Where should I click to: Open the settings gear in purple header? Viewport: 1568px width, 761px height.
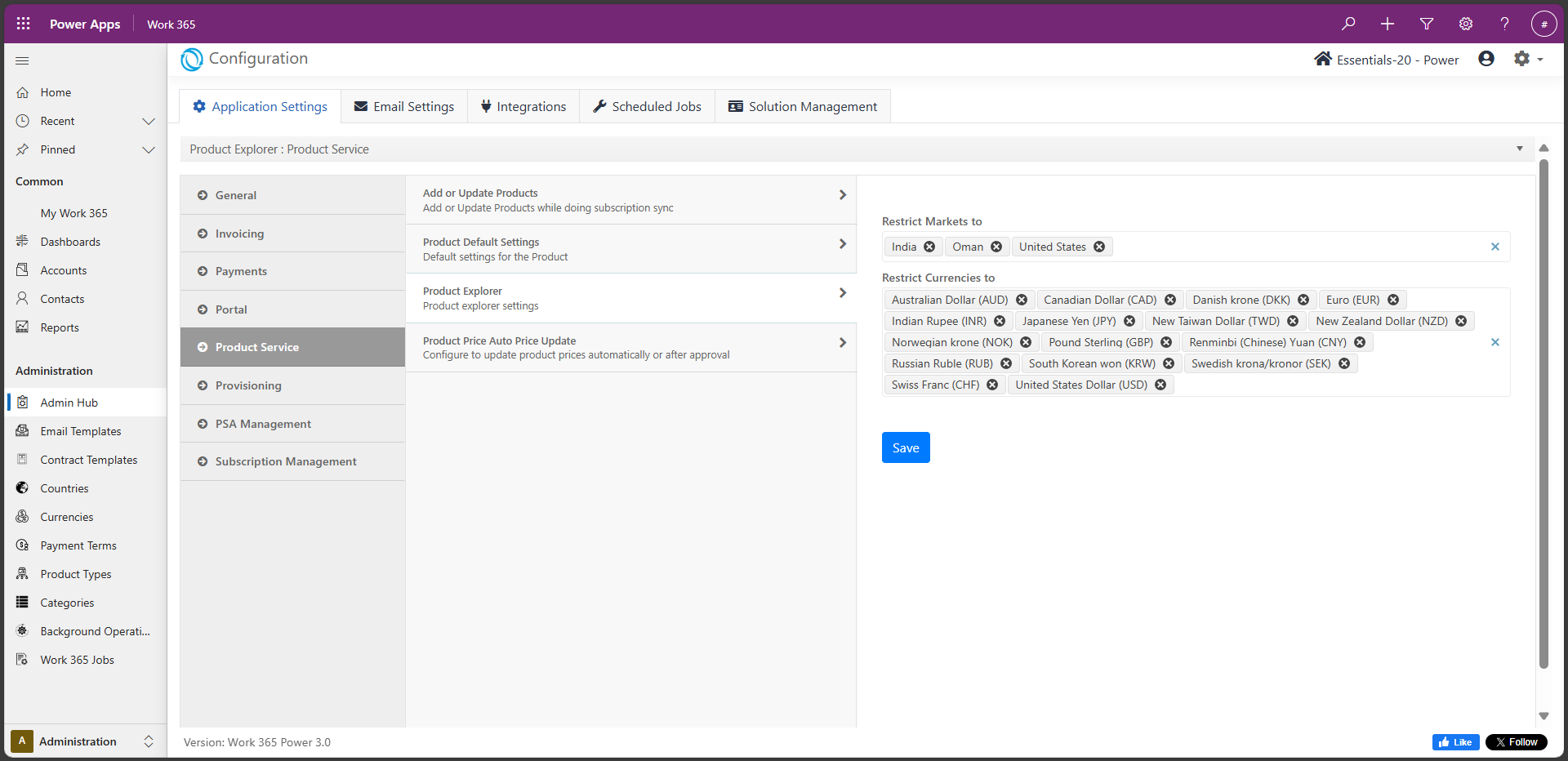tap(1466, 24)
